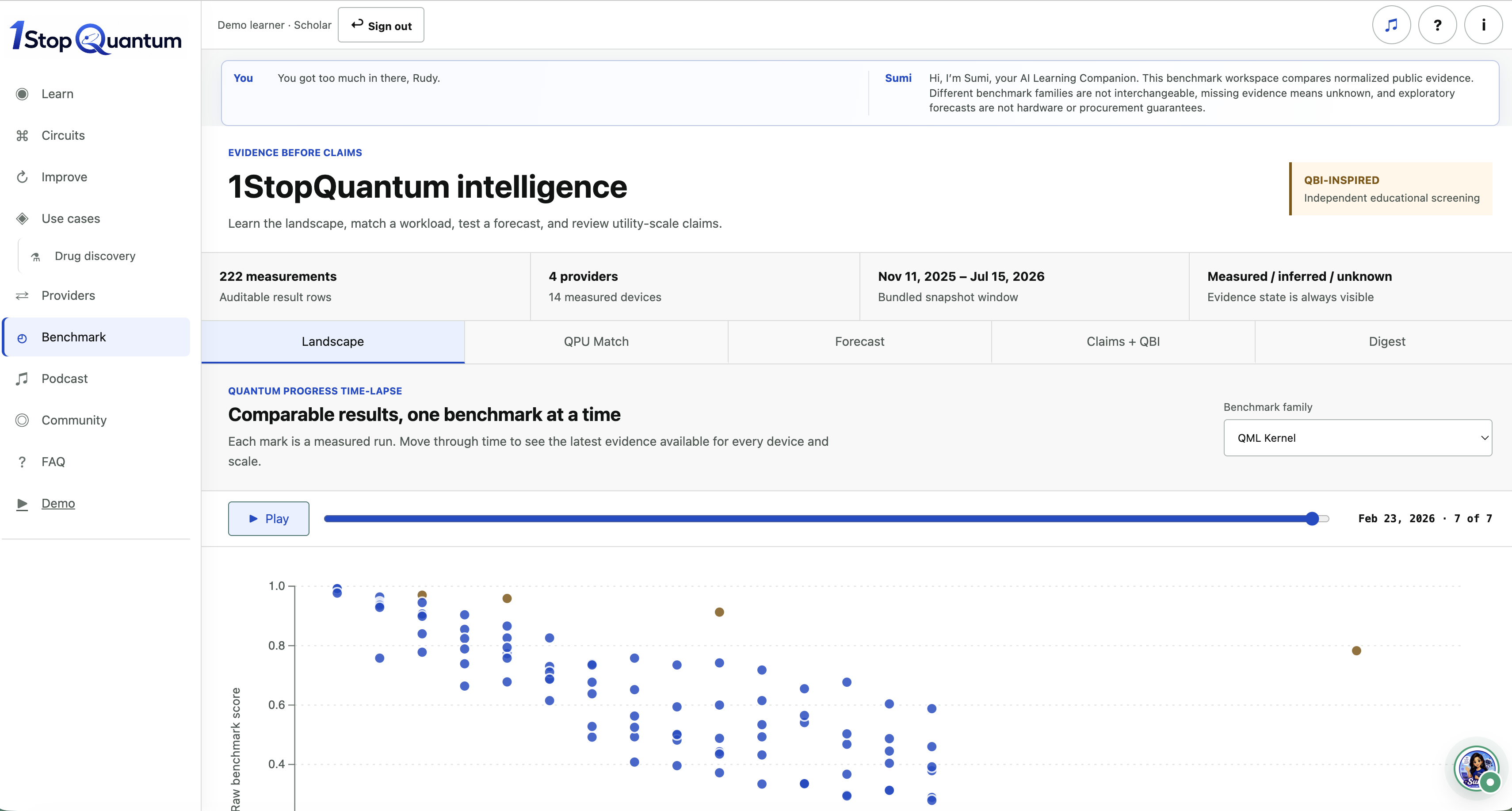Click the Benchmark clock icon
The image size is (1512, 811).
(x=22, y=338)
